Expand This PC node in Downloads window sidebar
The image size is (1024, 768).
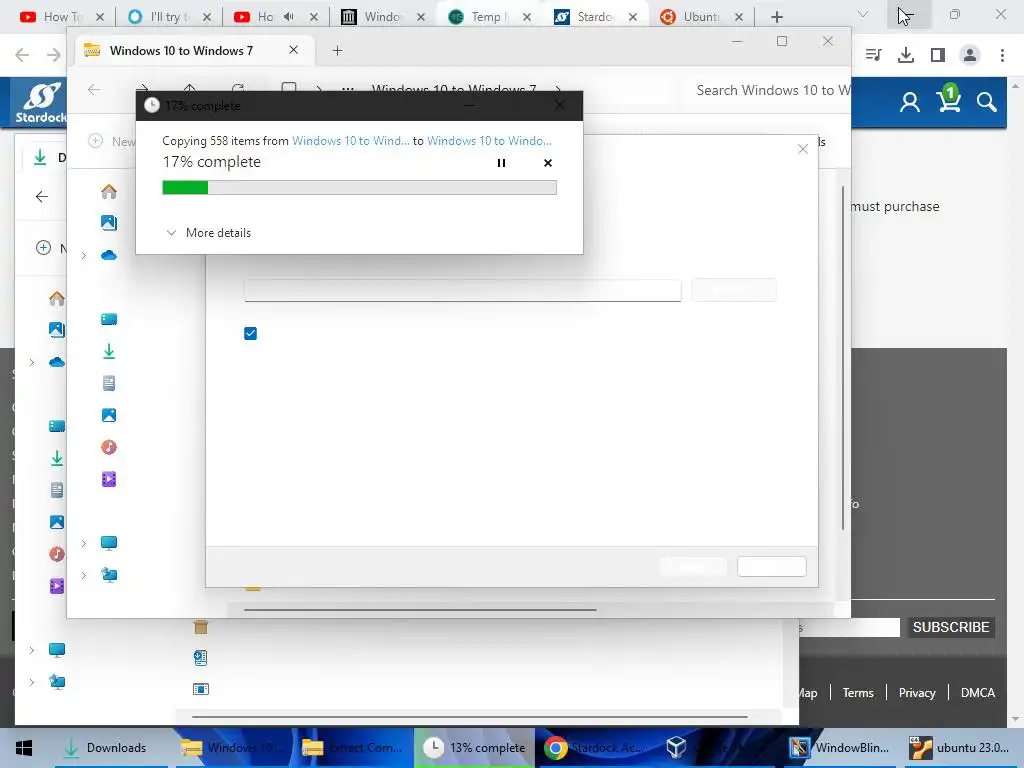pos(31,650)
